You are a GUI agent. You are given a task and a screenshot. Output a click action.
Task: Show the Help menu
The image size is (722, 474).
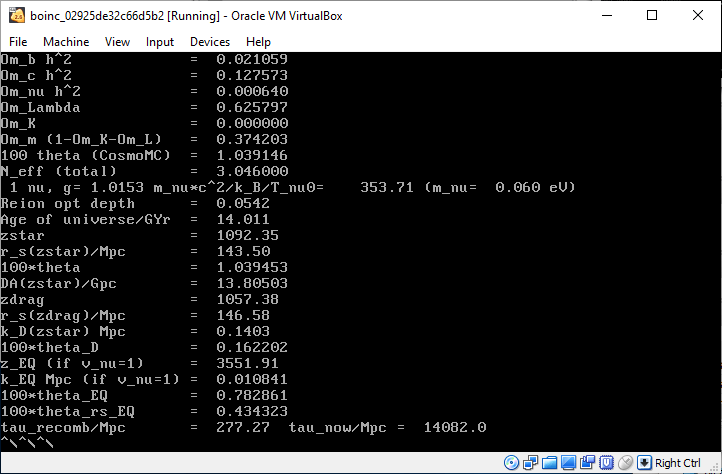click(258, 42)
